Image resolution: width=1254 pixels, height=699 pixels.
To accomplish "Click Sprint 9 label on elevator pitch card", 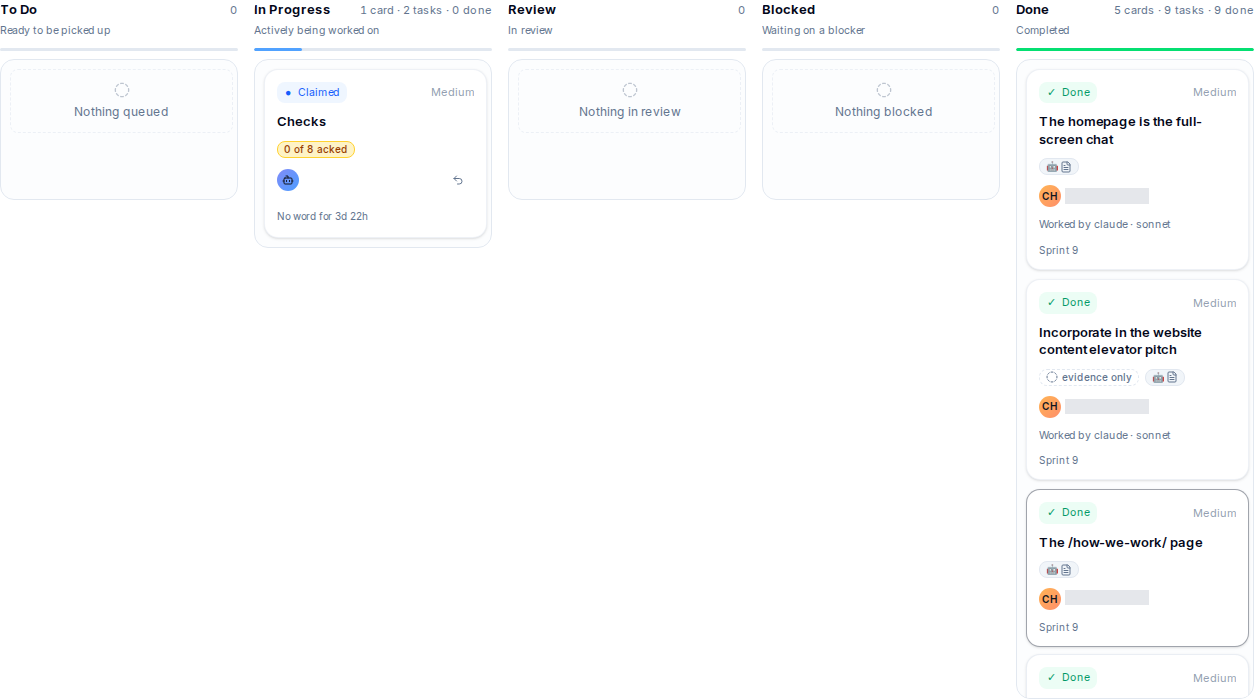I will click(x=1059, y=460).
